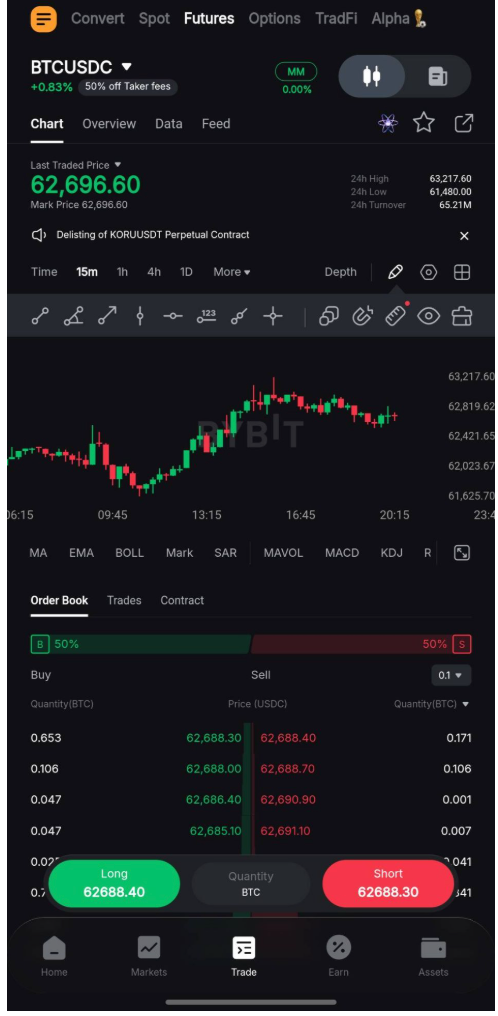The height and width of the screenshot is (1016, 498).
Task: Enable the EMA indicator
Action: tap(82, 553)
